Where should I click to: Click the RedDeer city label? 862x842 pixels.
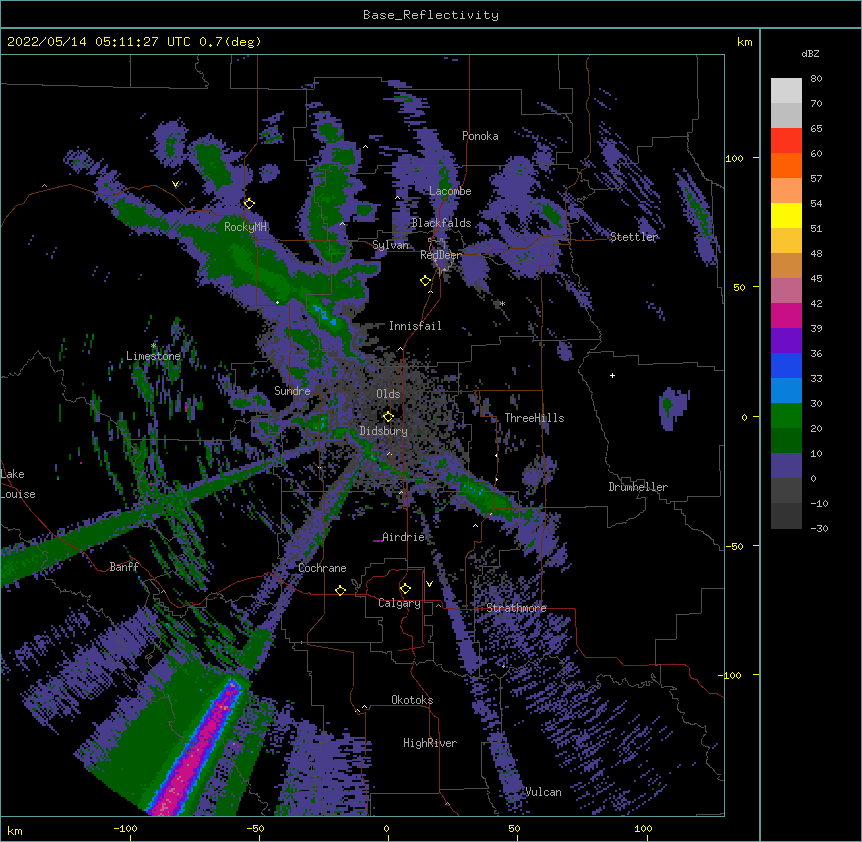[441, 255]
